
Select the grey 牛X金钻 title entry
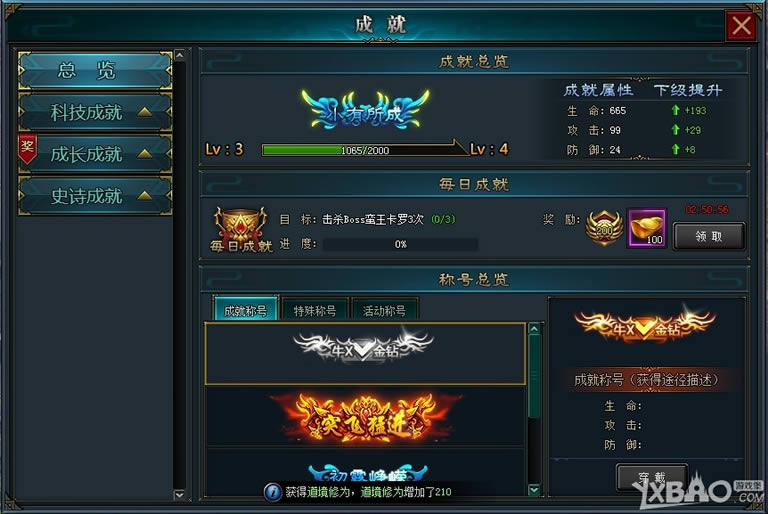tap(365, 354)
